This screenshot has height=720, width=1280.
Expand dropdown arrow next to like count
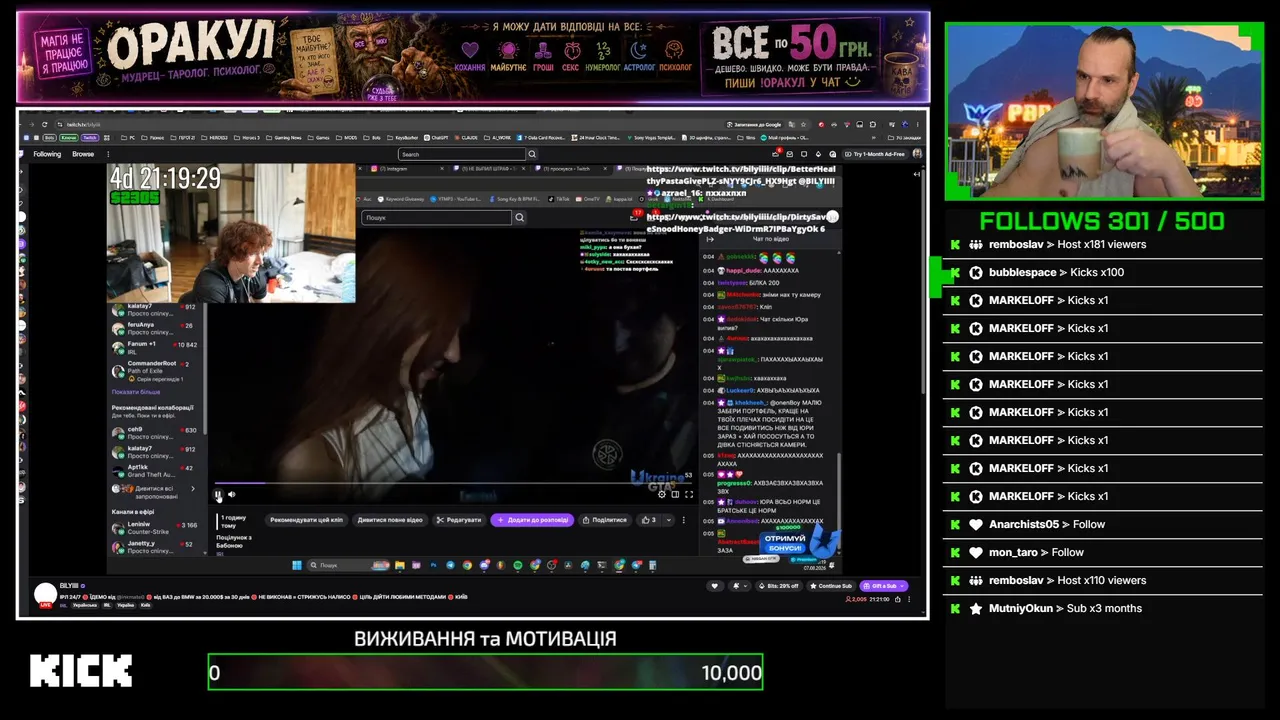point(669,520)
